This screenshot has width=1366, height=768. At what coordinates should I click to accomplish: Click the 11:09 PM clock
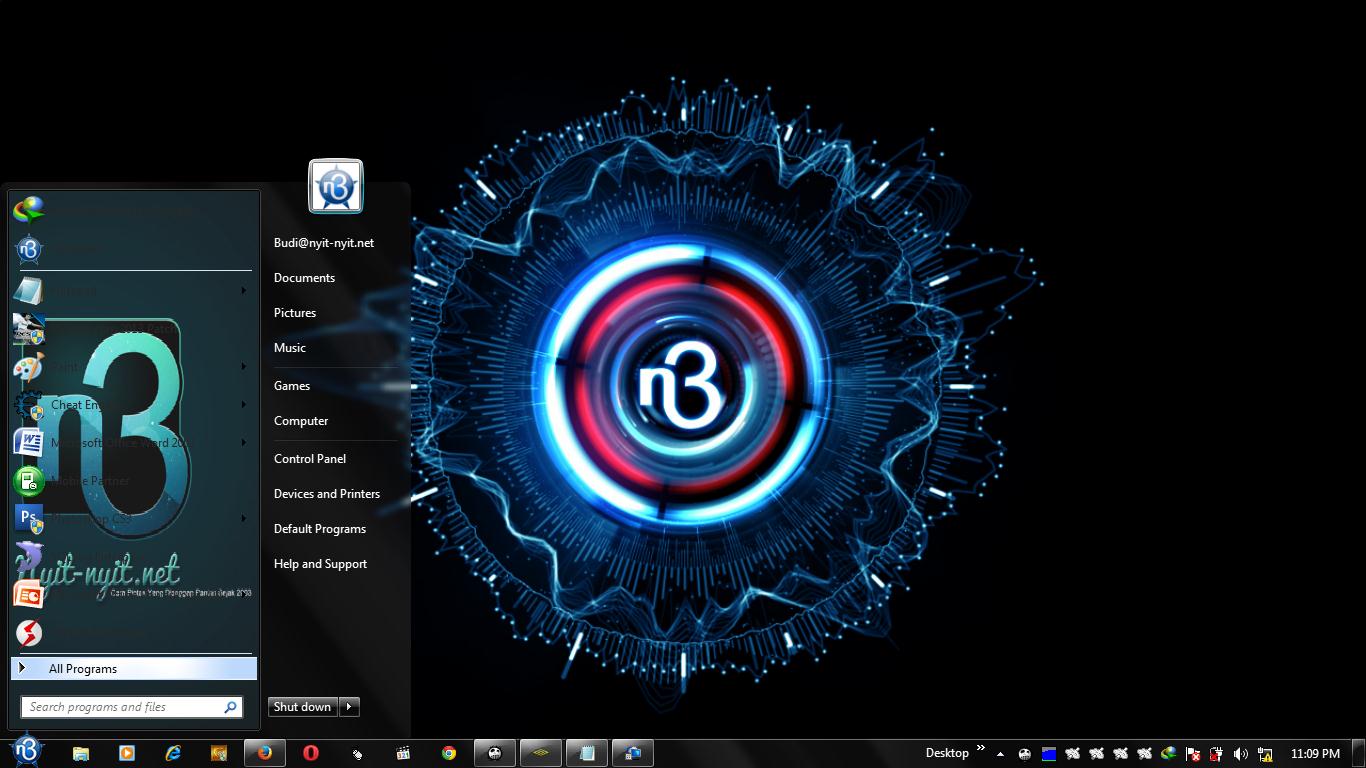click(x=1315, y=754)
